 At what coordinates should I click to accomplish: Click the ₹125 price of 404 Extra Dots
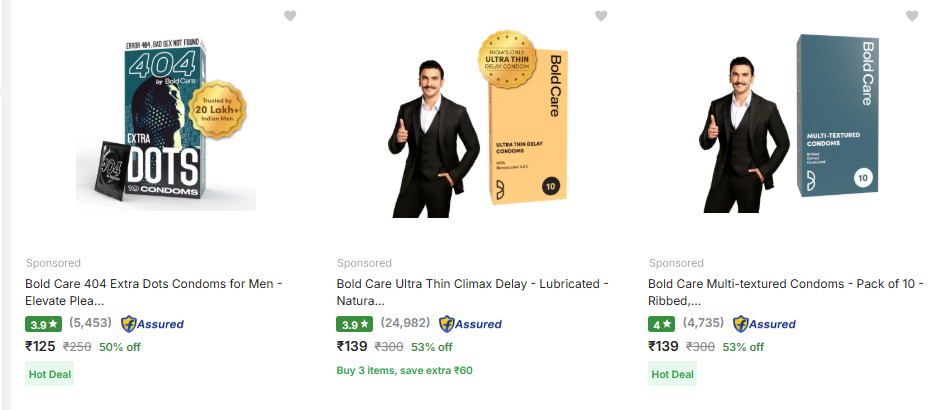click(41, 346)
